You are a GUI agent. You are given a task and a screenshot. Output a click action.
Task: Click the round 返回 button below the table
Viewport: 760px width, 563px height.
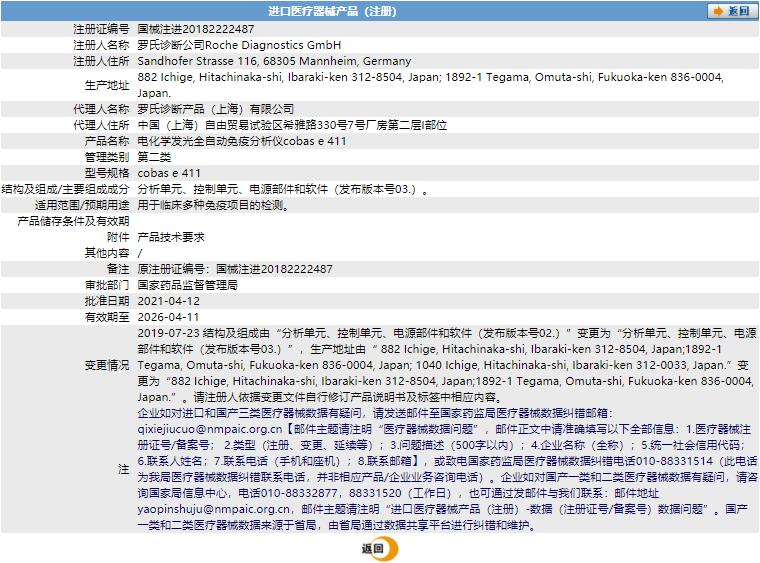[380, 549]
